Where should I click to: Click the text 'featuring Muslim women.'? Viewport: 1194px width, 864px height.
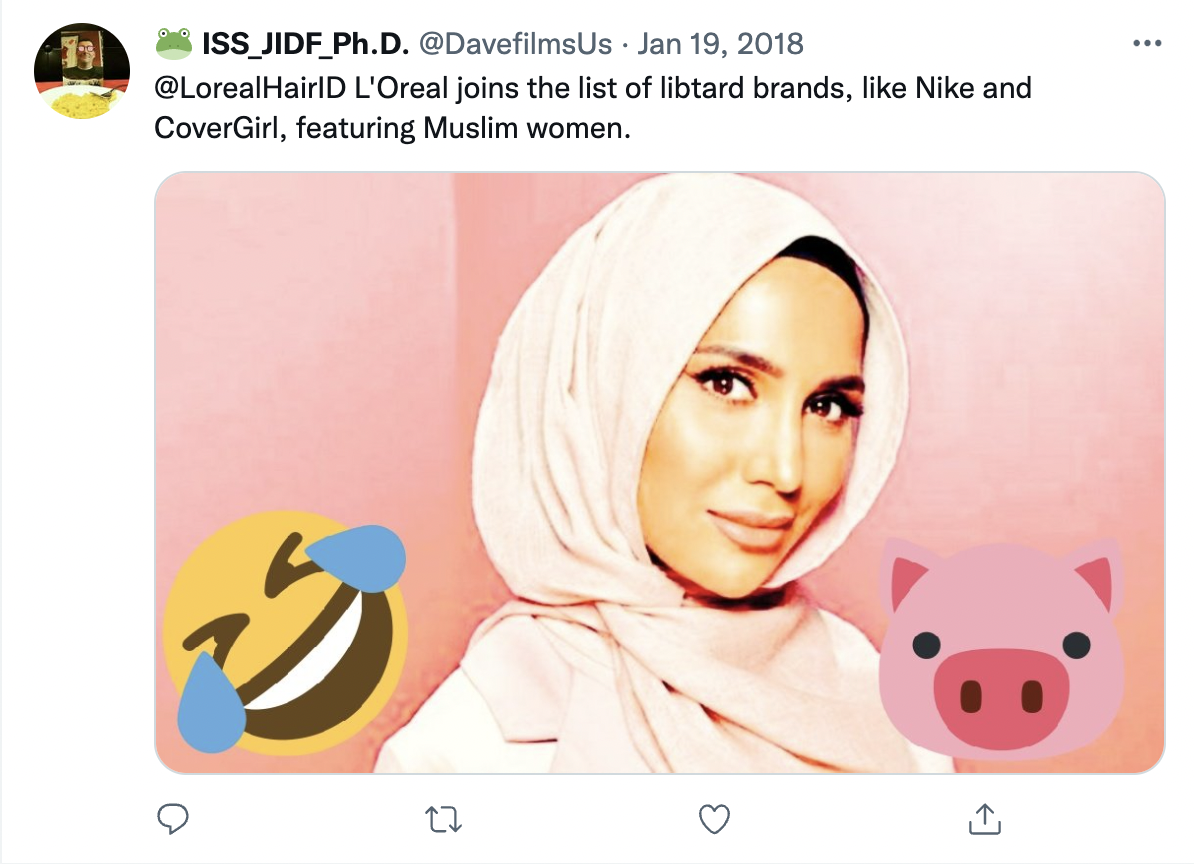[x=463, y=128]
